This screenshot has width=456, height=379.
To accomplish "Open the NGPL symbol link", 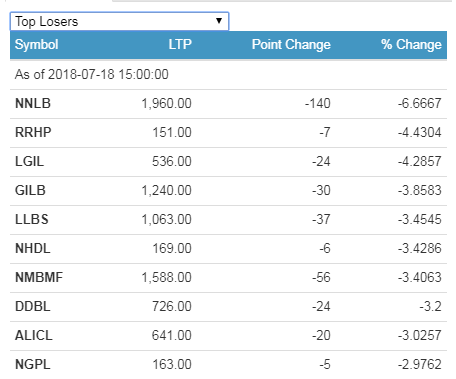I will 33,364.
